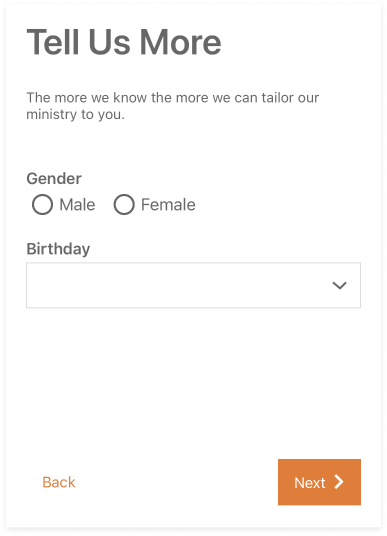
Task: Click the 'Tell Us More' heading
Action: tap(124, 42)
